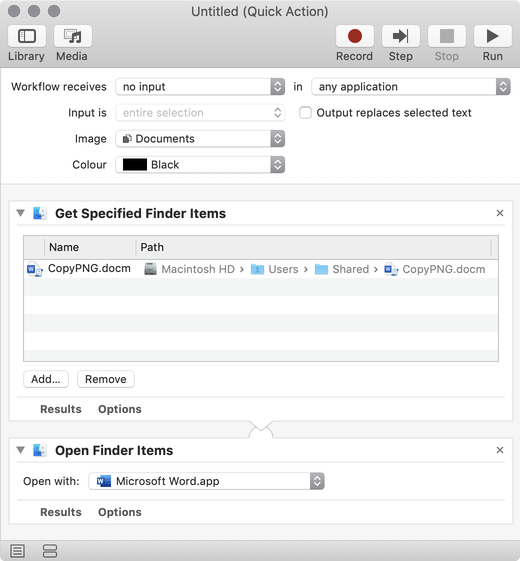Open the Image Documents dropdown
Viewport: 520px width, 561px height.
200,139
